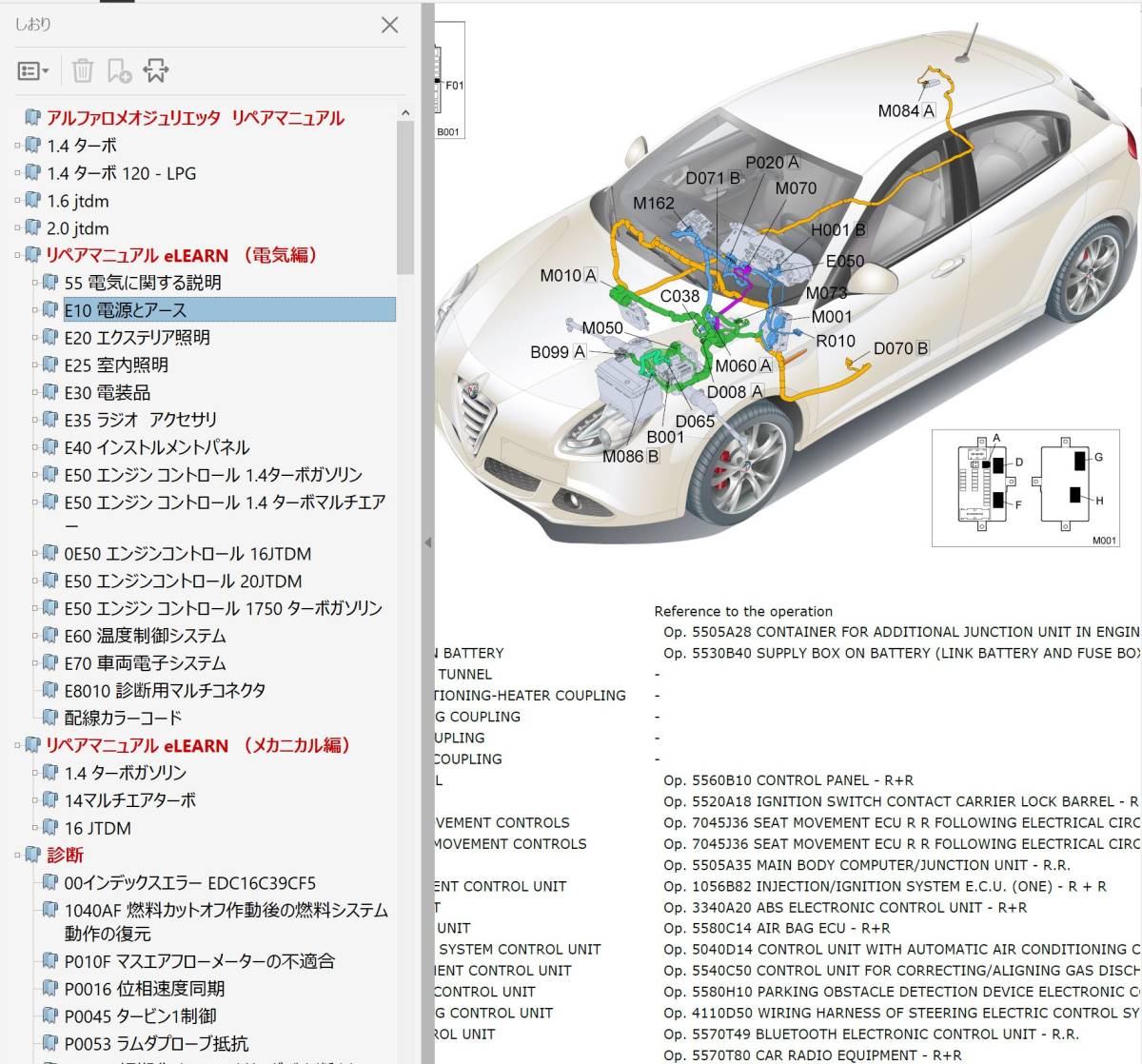1142x1064 pixels.
Task: Open the E20 エクステリア照明 bookmark
Action: (x=137, y=338)
